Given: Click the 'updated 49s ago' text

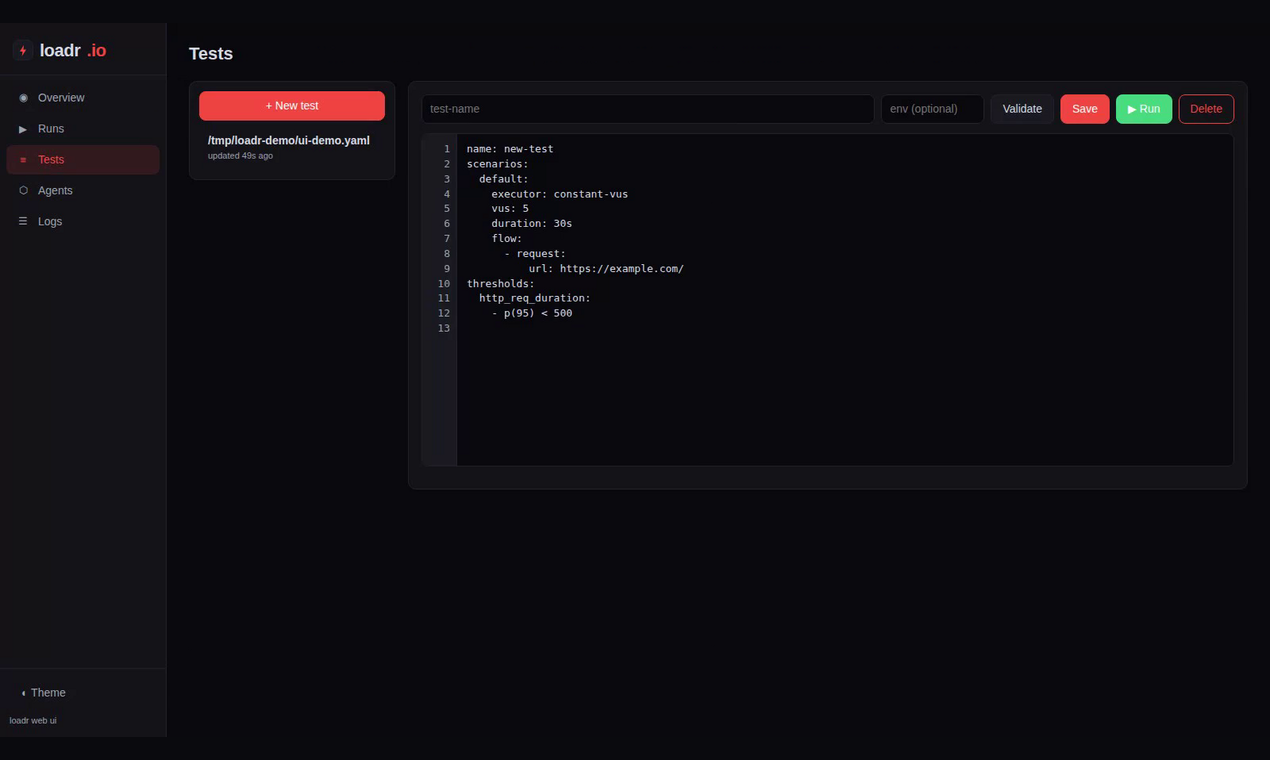Looking at the screenshot, I should coord(240,156).
